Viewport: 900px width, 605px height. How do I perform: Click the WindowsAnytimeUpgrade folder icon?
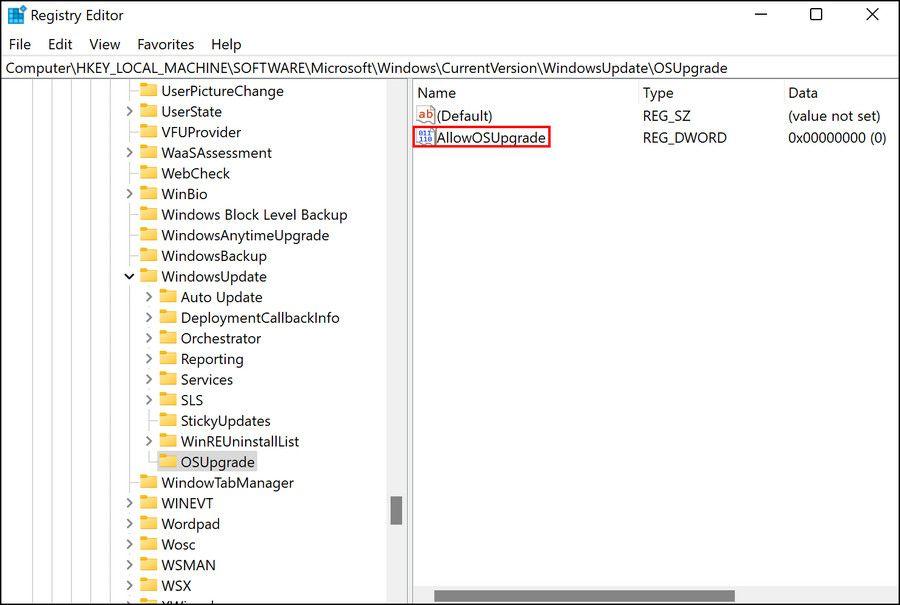pyautogui.click(x=148, y=235)
